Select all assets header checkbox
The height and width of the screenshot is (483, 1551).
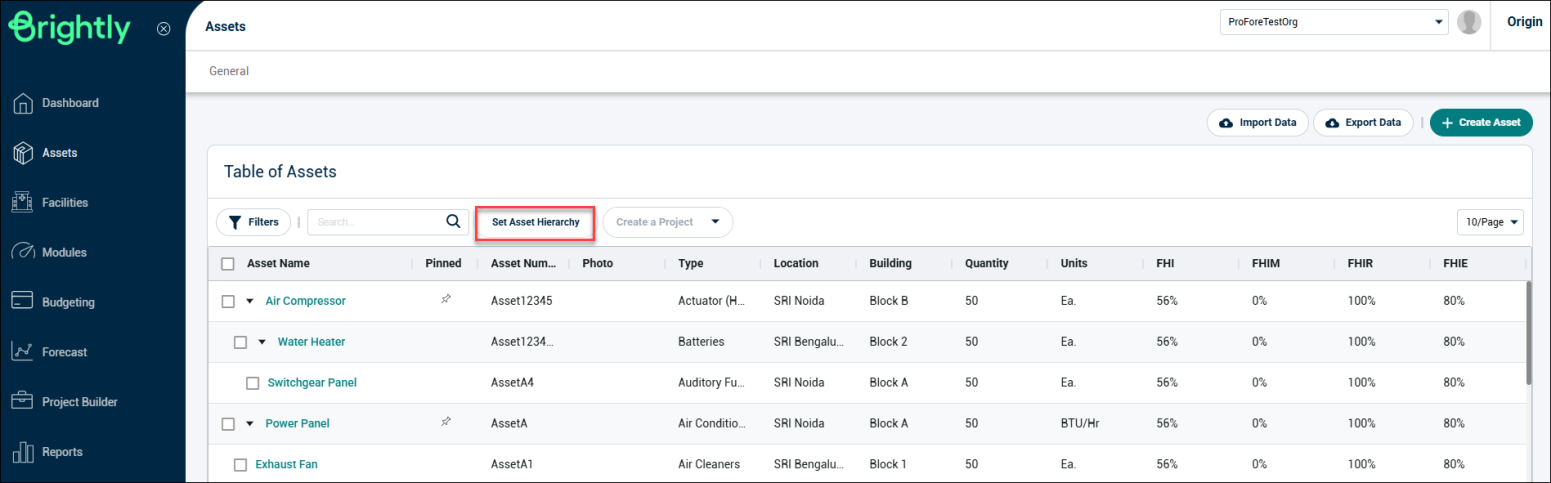click(228, 264)
